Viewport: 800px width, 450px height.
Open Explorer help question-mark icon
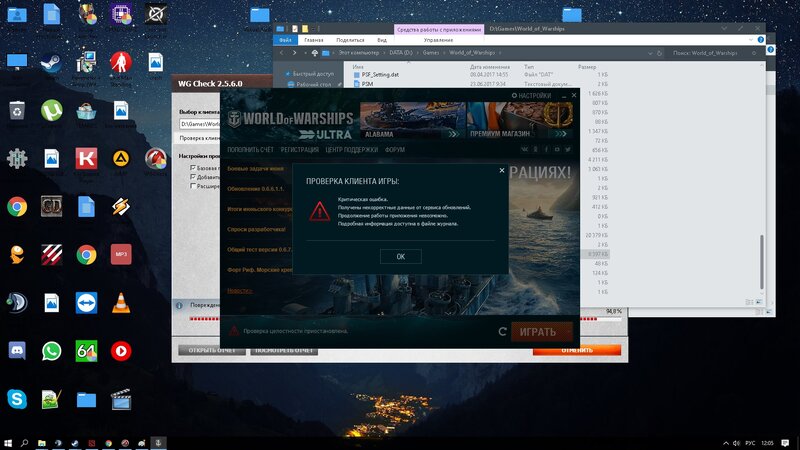click(x=761, y=40)
